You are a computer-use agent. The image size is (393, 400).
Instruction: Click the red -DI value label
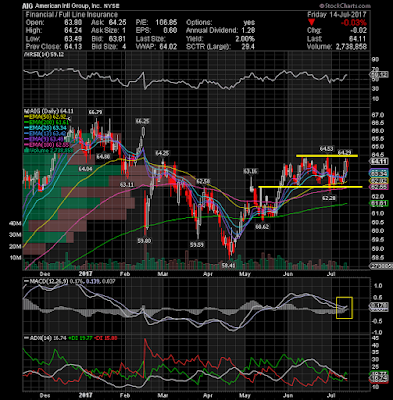(105, 338)
